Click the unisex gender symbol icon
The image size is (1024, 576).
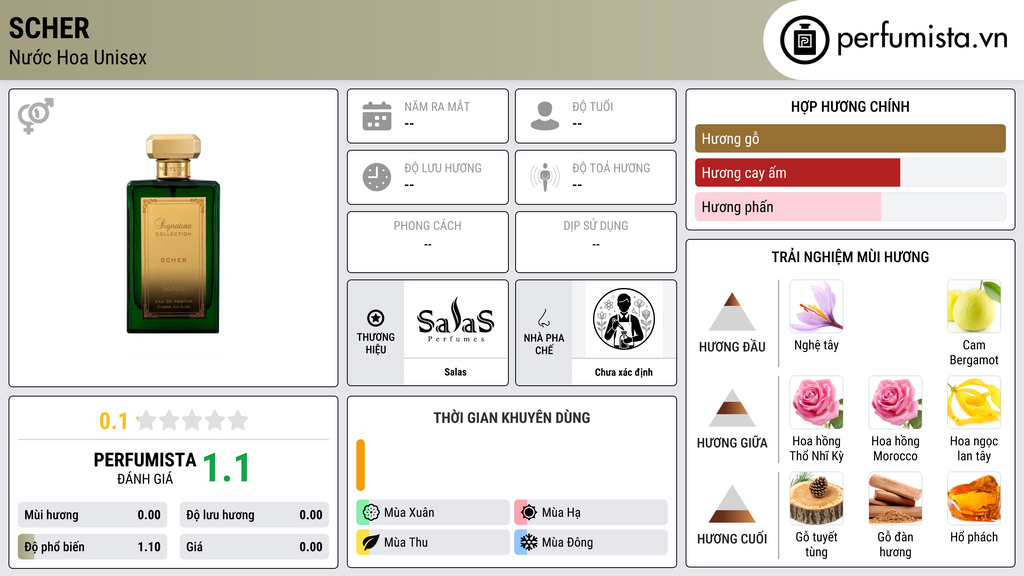coord(36,116)
